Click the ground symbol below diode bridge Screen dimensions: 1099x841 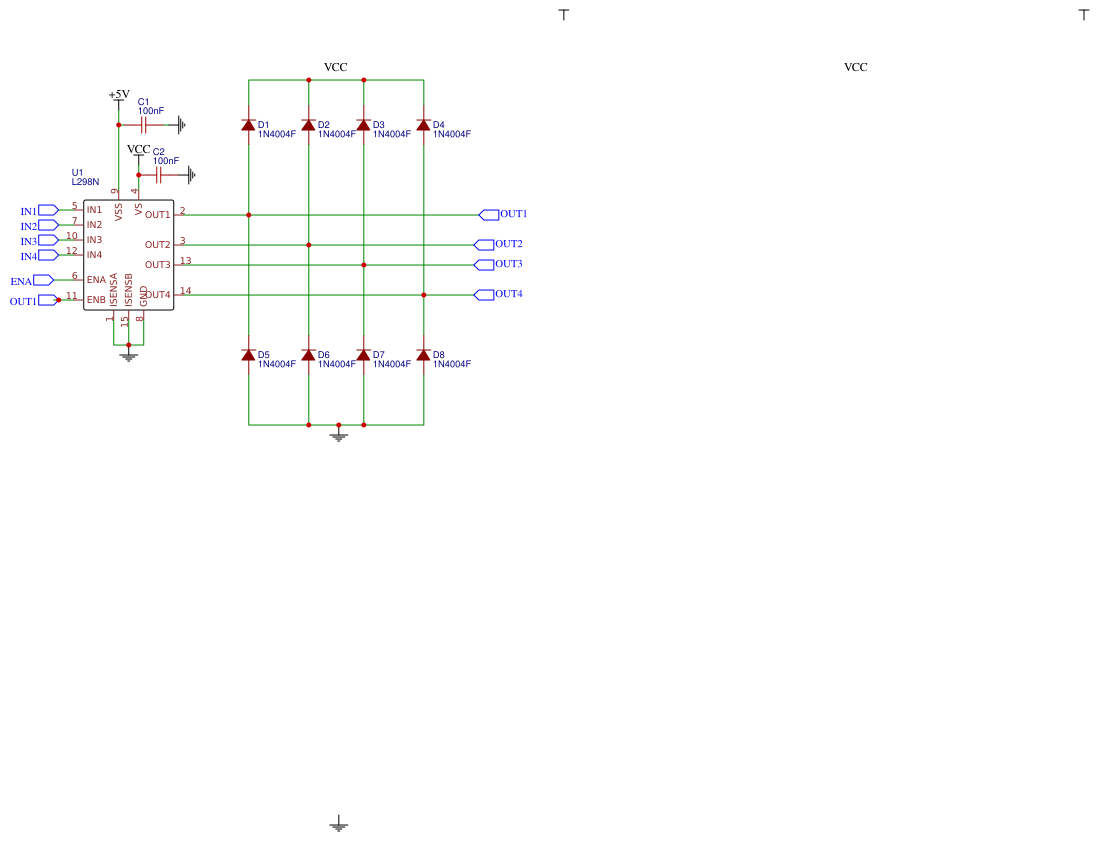pyautogui.click(x=339, y=437)
